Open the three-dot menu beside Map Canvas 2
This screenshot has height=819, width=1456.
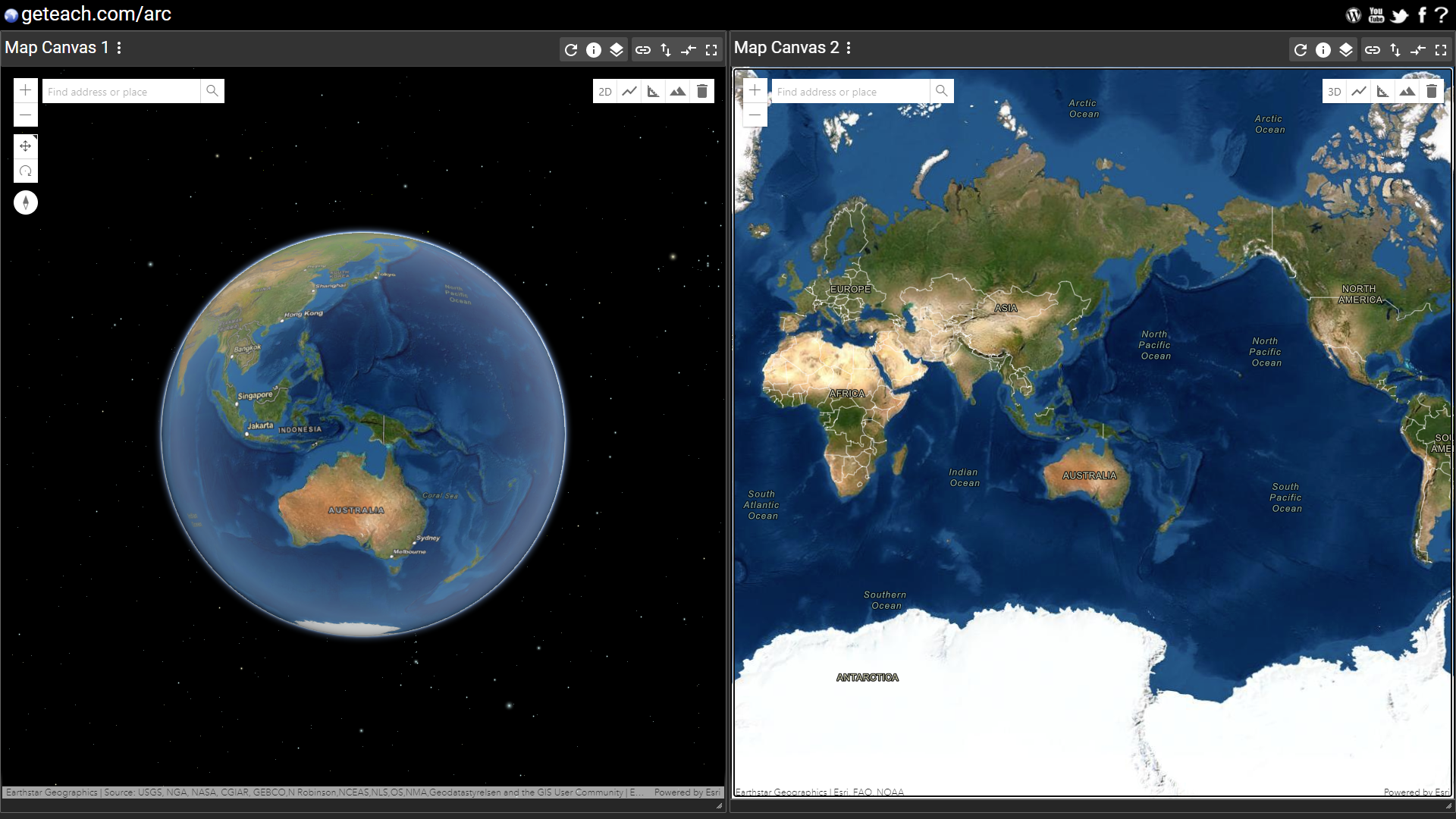click(847, 48)
